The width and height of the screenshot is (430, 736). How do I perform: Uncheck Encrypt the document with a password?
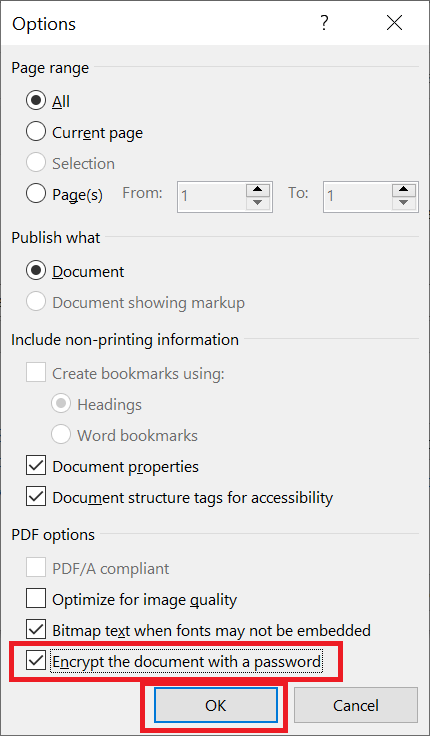(x=36, y=661)
